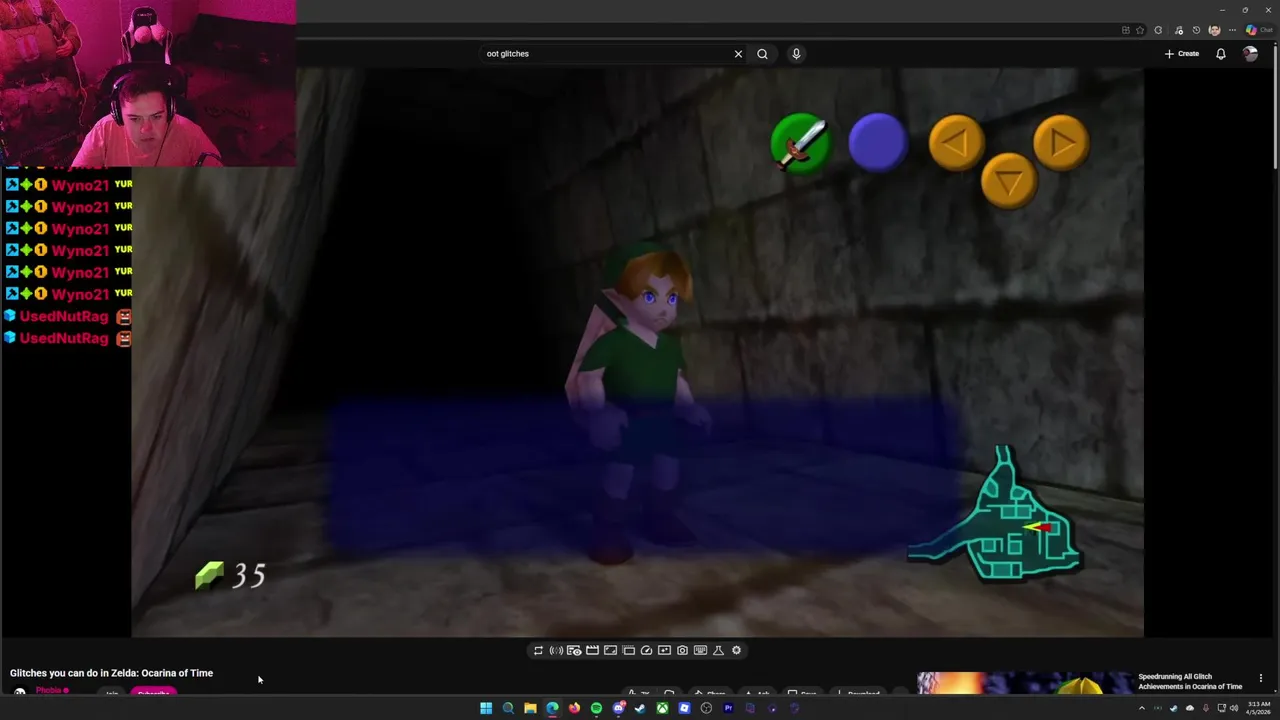Screen dimensions: 1280x720
Task: Open Windows taskbar search
Action: click(508, 708)
